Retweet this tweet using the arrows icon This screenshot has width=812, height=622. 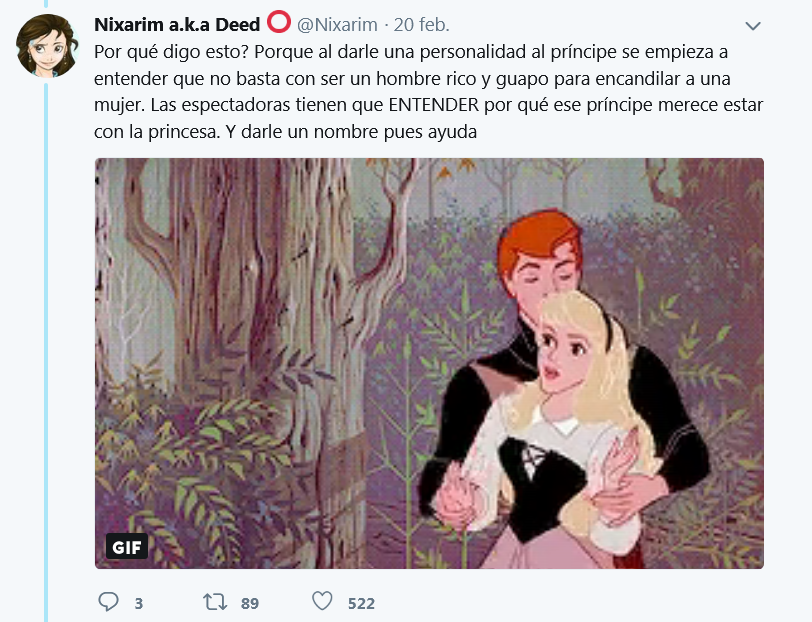[214, 602]
